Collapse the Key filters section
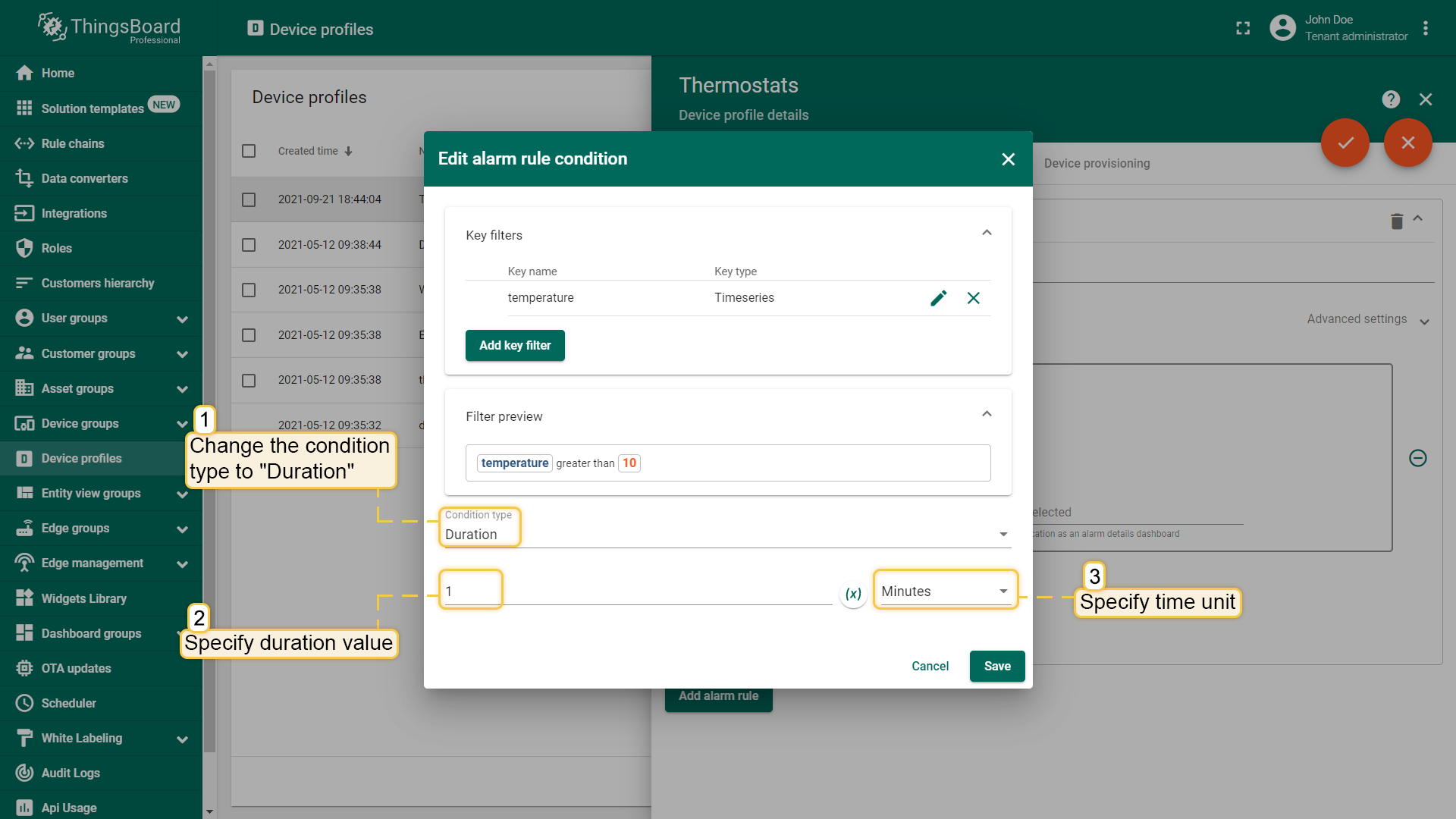This screenshot has width=1456, height=819. coord(987,234)
